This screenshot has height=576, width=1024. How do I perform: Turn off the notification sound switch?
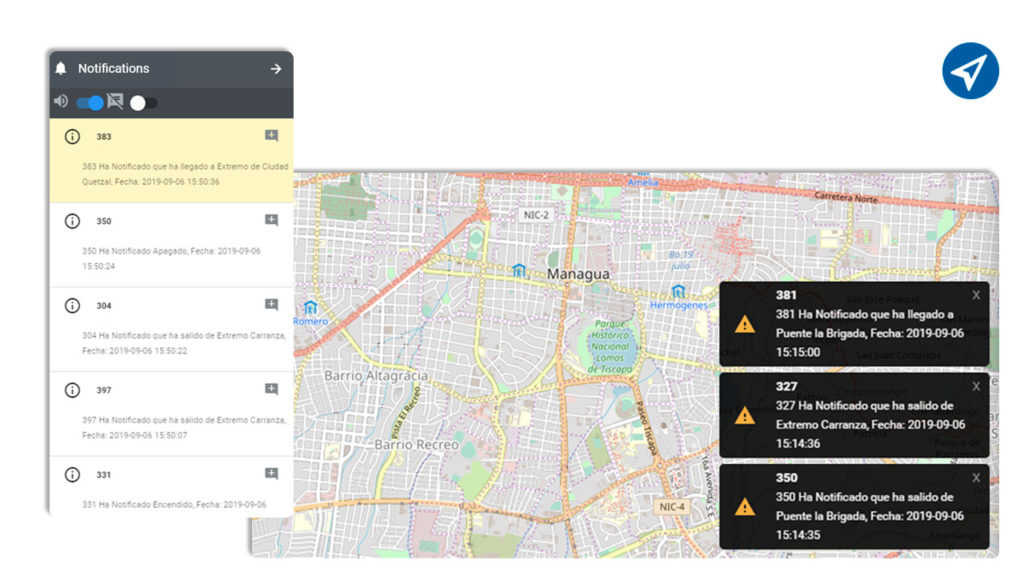[x=90, y=103]
